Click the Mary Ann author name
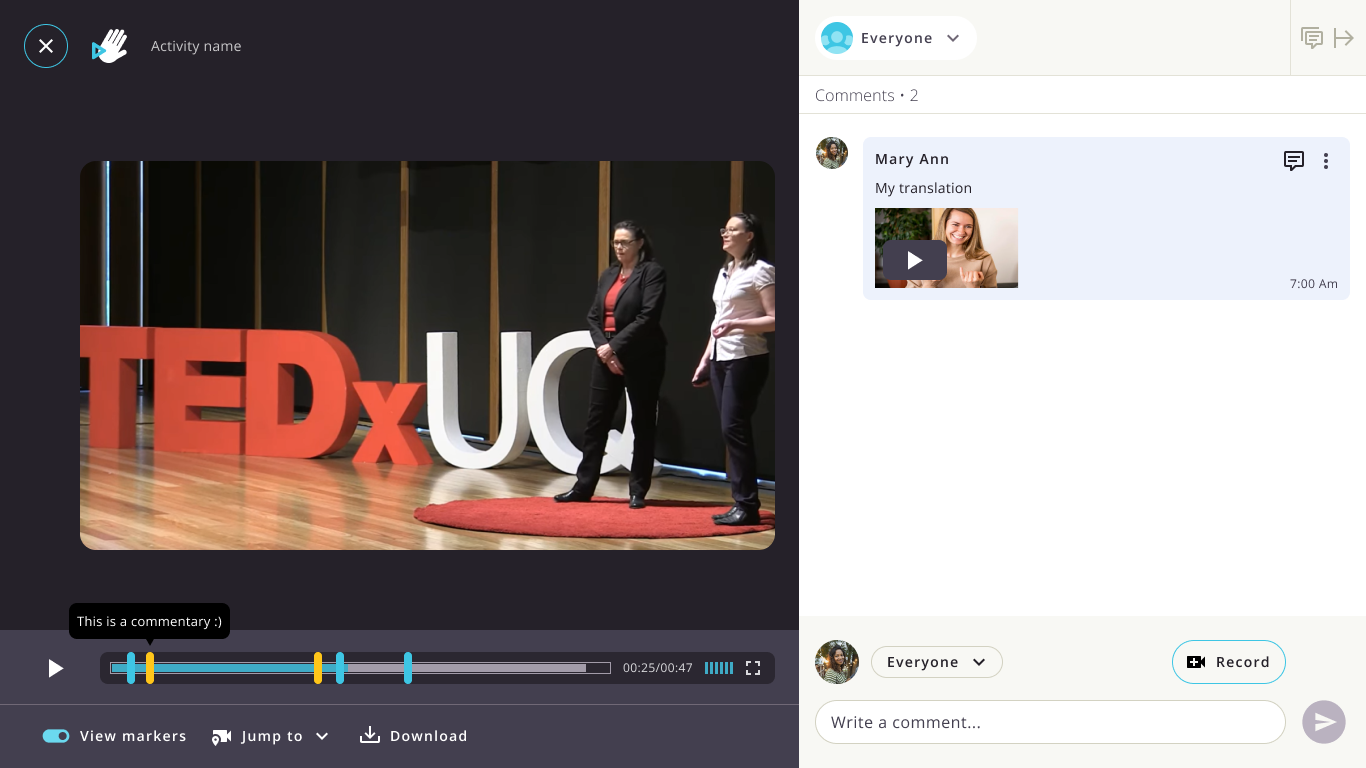The width and height of the screenshot is (1366, 768). [912, 159]
